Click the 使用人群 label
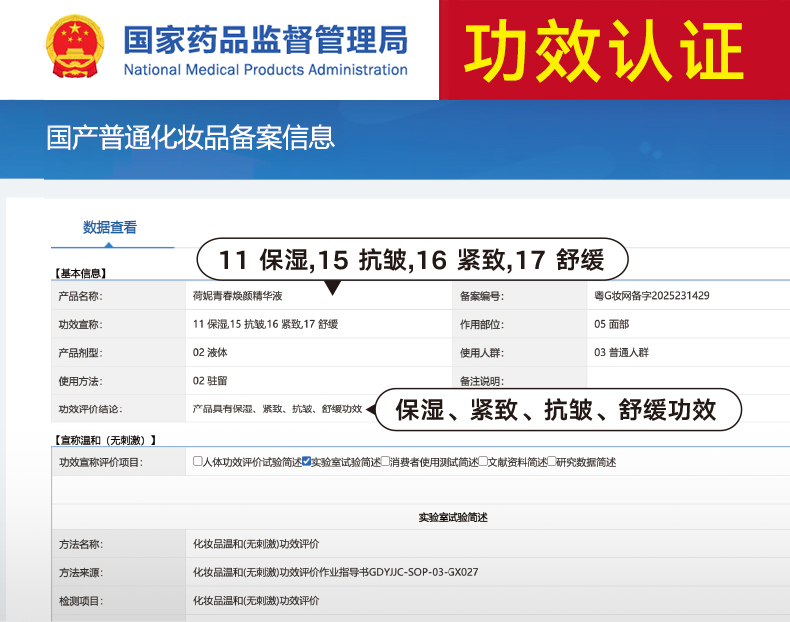Image resolution: width=790 pixels, height=622 pixels. coord(482,353)
